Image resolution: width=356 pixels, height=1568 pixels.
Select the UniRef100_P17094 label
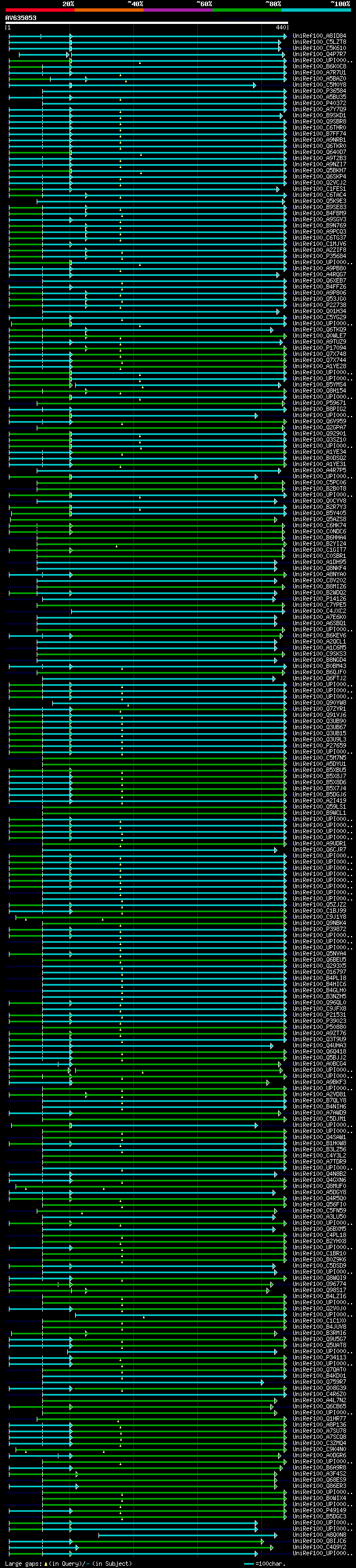[x=319, y=348]
